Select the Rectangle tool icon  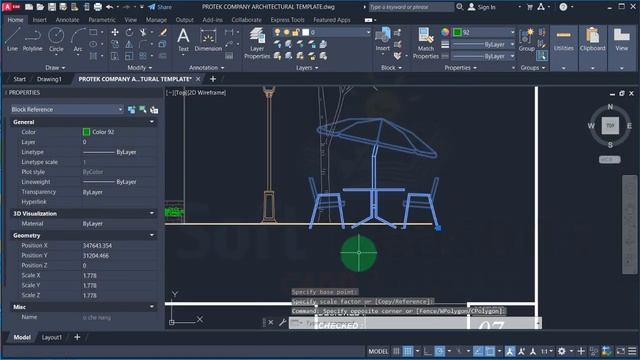pyautogui.click(x=93, y=32)
